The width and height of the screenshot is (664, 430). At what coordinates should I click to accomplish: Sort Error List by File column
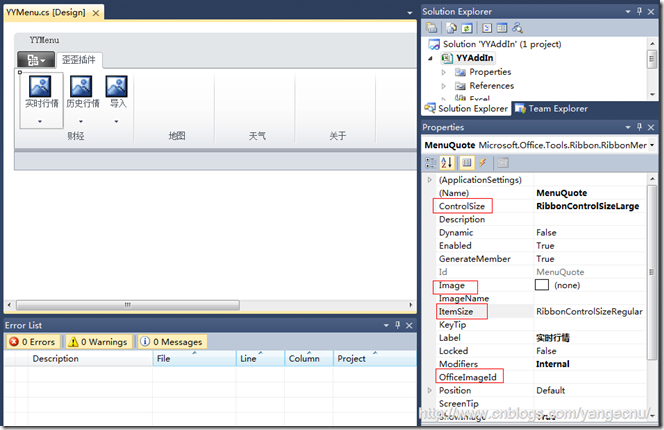(194, 358)
